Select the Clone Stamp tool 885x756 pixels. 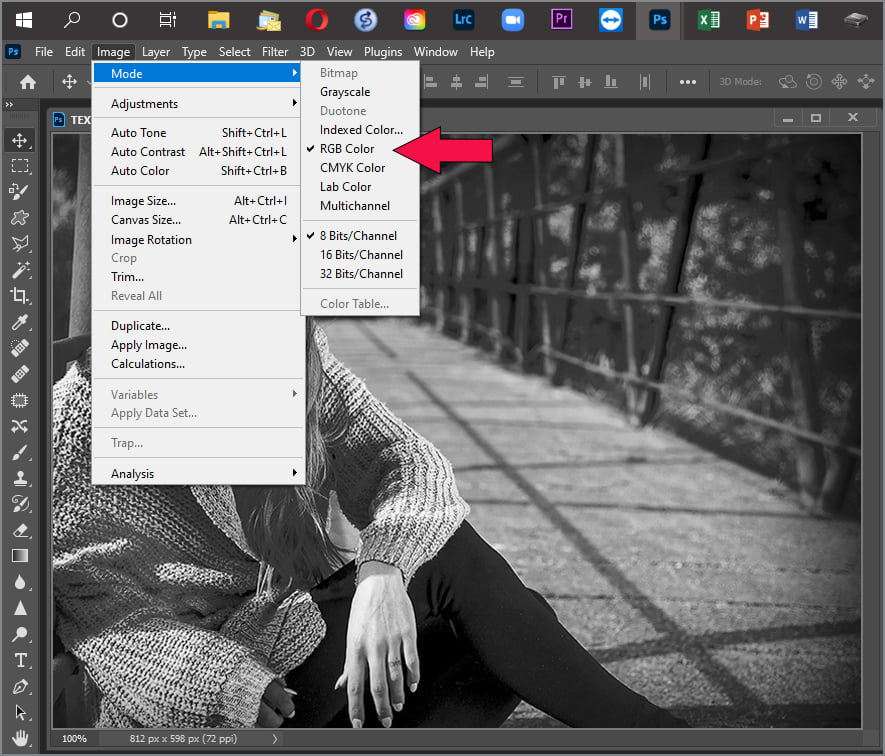(20, 478)
